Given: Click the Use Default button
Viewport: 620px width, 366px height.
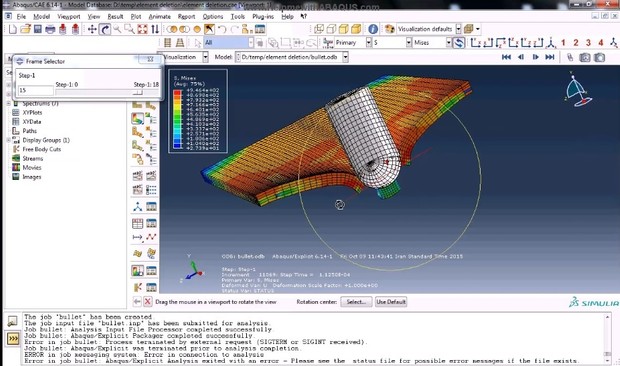Looking at the screenshot, I should 391,302.
